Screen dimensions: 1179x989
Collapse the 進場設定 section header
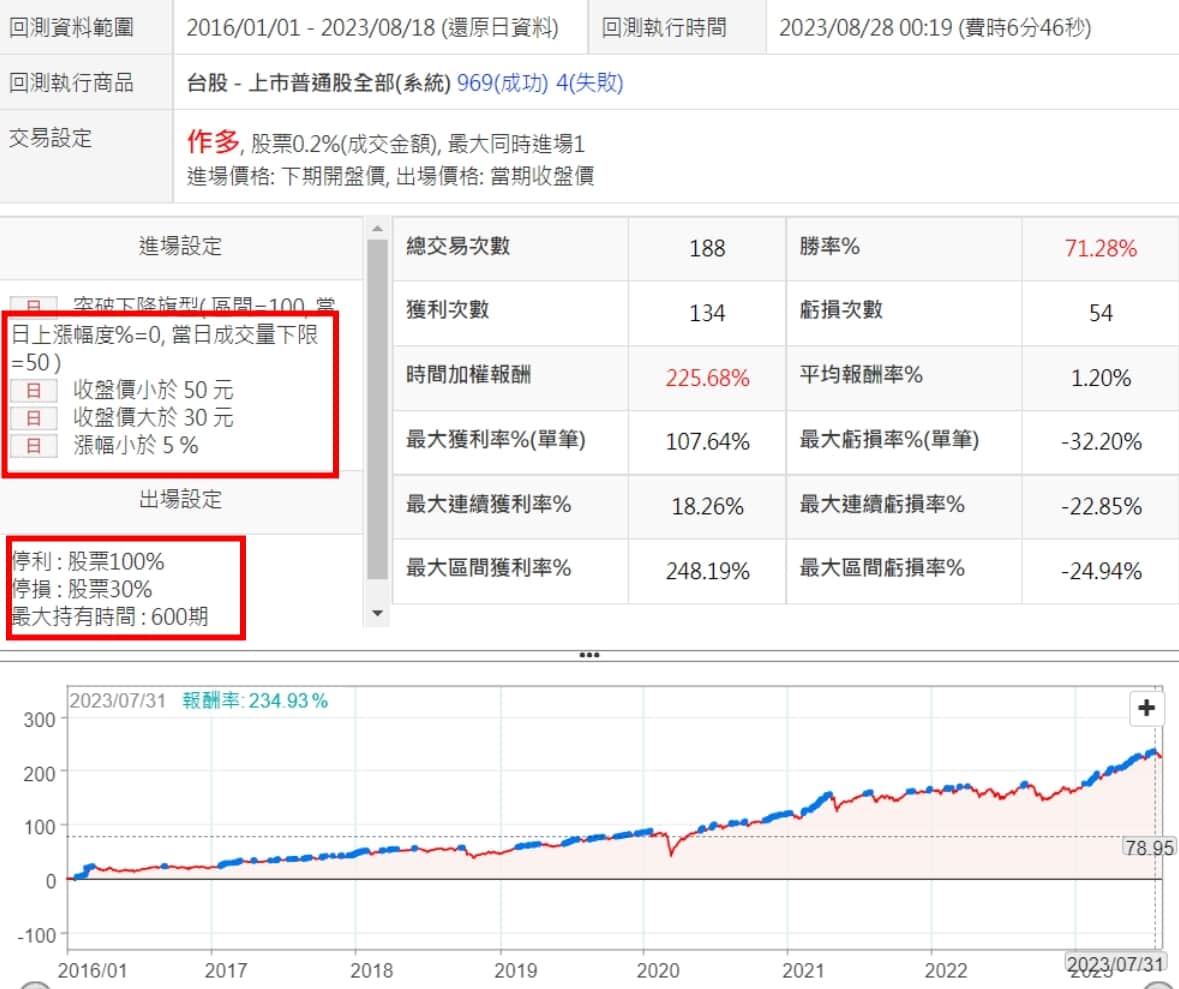point(180,246)
